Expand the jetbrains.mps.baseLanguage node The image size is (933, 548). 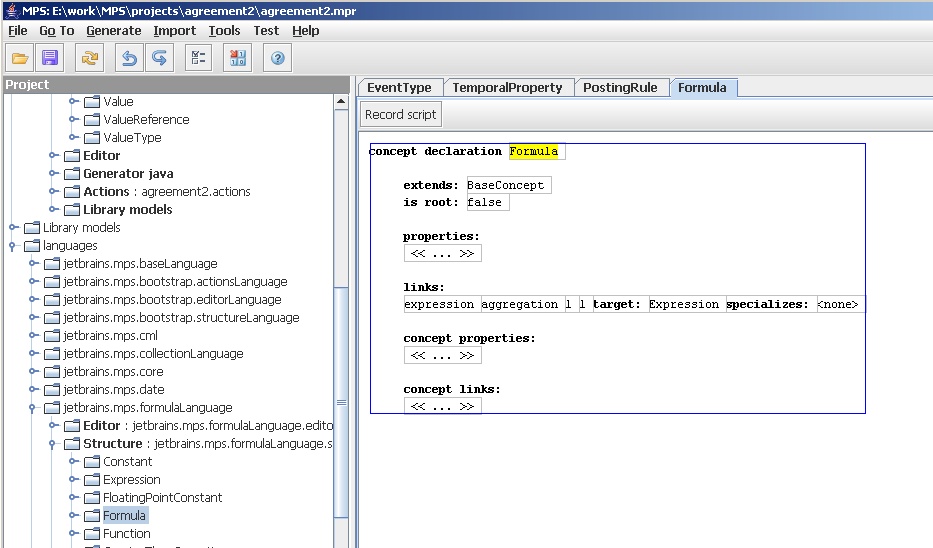(34, 264)
